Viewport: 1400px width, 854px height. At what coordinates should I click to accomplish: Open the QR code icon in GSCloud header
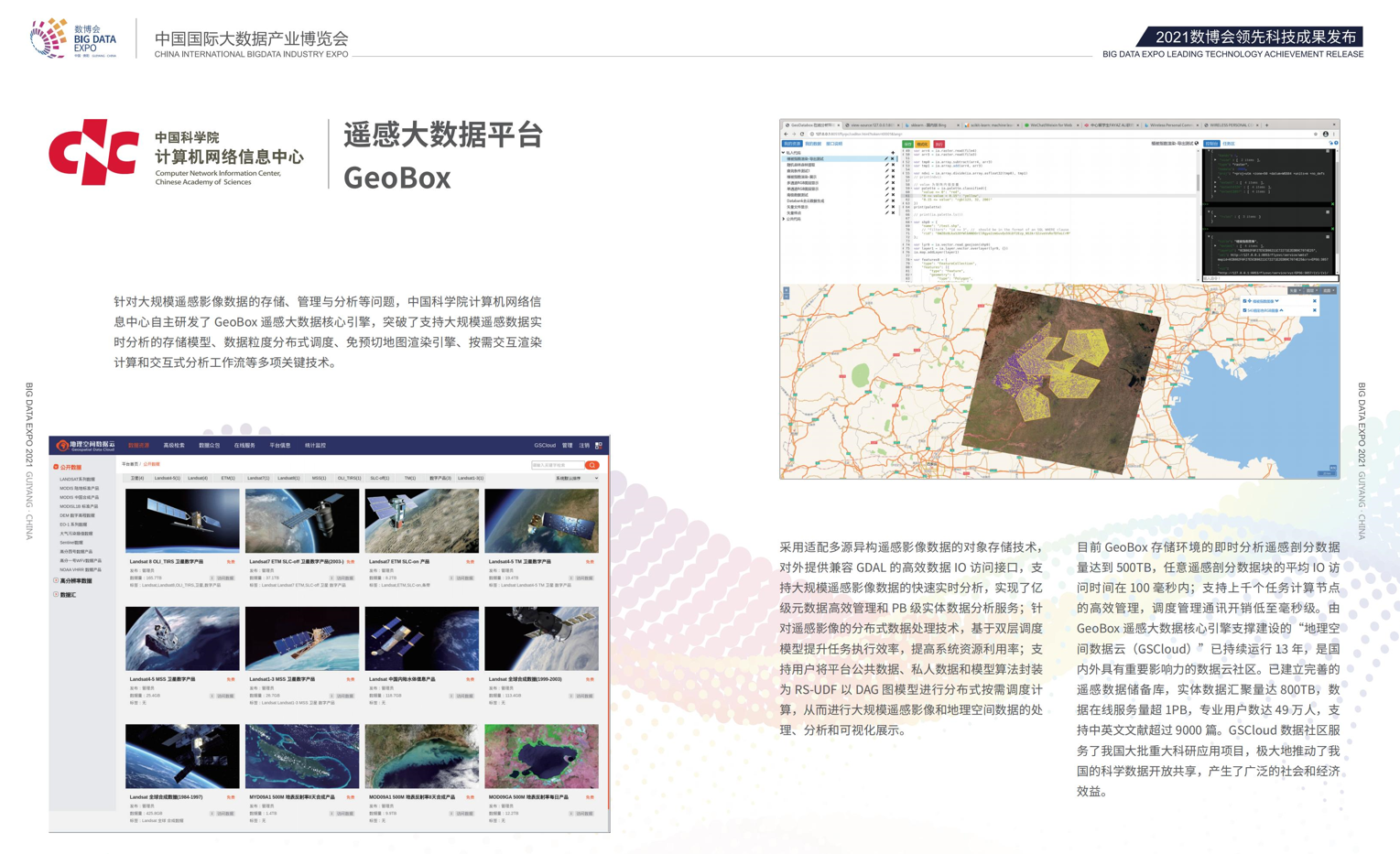pyautogui.click(x=599, y=446)
